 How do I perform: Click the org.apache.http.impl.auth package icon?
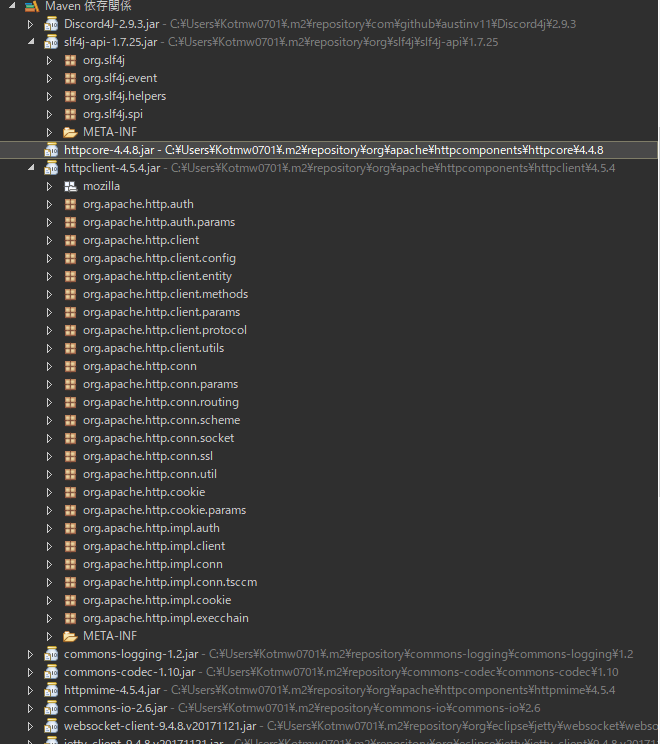tap(70, 529)
